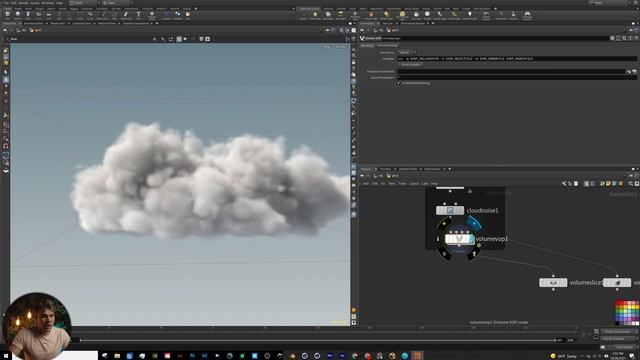Click the Export Parameters input field
Image resolution: width=640 pixels, height=360 pixels.
517,77
